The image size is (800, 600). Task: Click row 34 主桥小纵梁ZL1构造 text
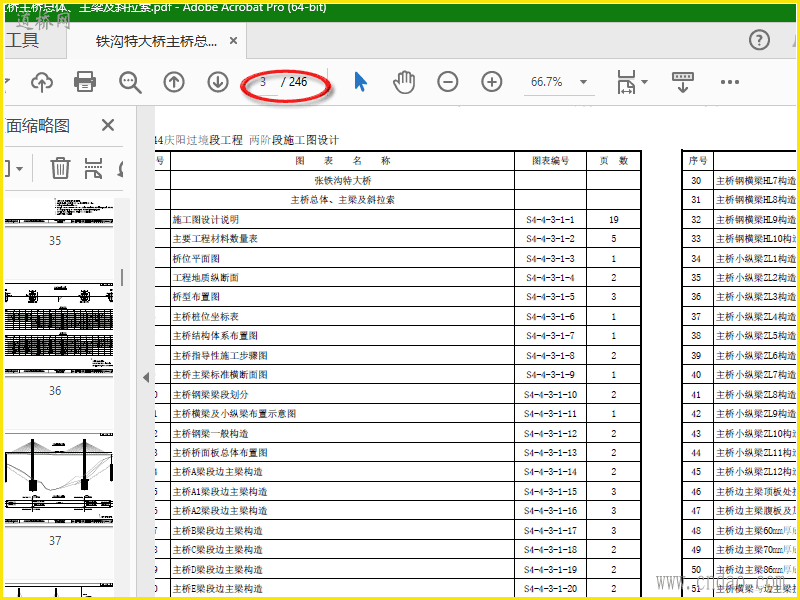[x=756, y=259]
